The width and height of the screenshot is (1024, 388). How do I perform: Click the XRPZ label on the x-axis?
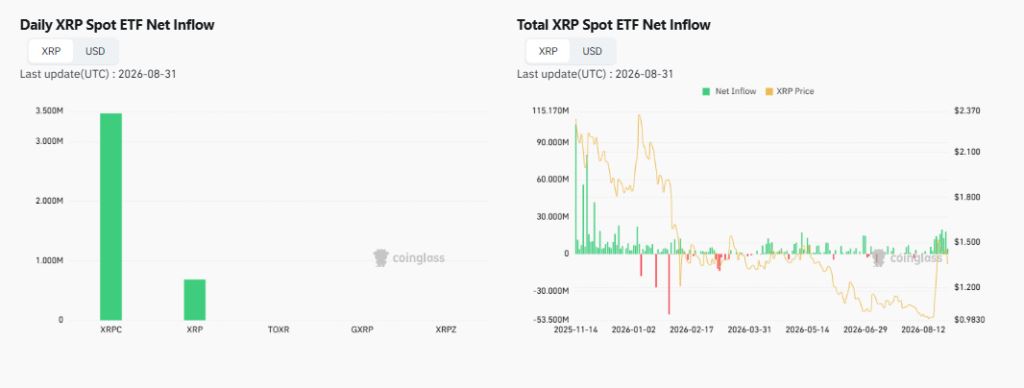click(x=446, y=330)
